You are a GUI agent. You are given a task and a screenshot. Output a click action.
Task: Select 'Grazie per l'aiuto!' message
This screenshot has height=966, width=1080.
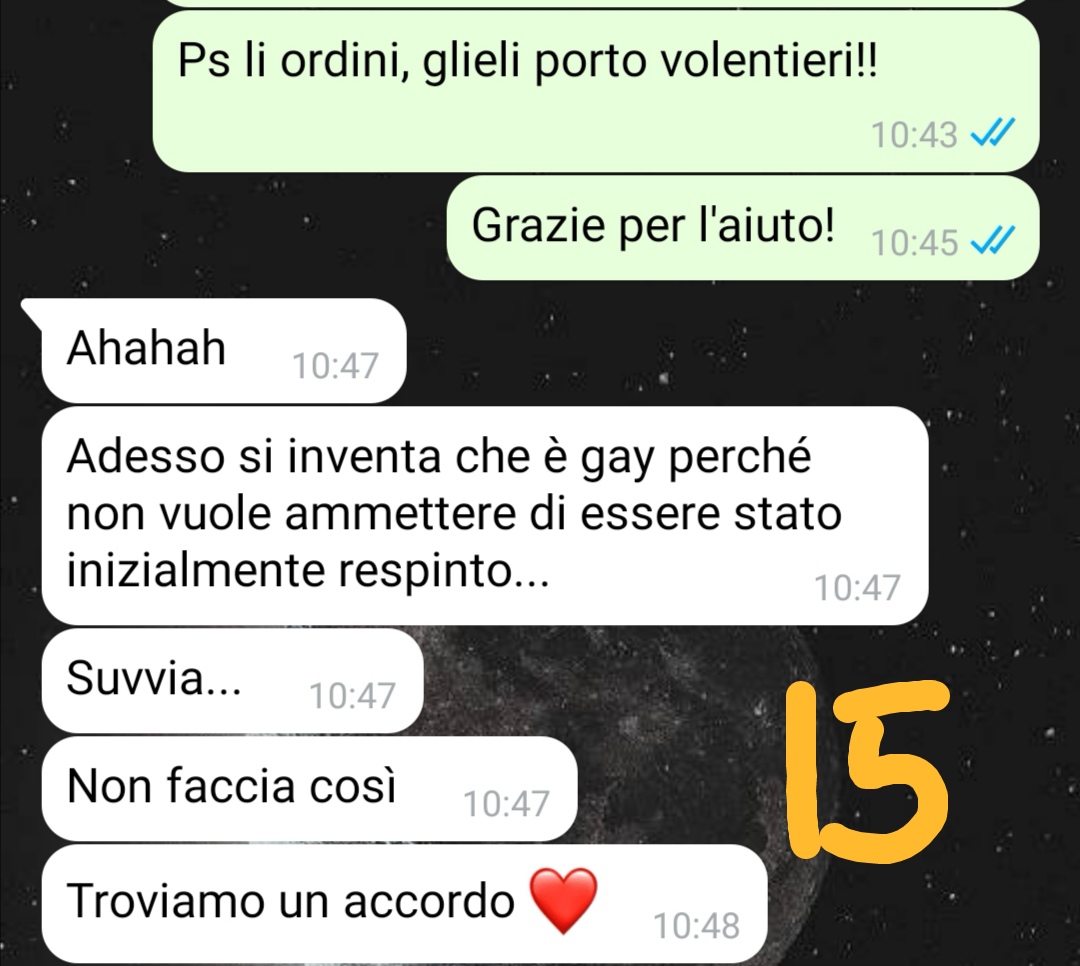pyautogui.click(x=742, y=228)
